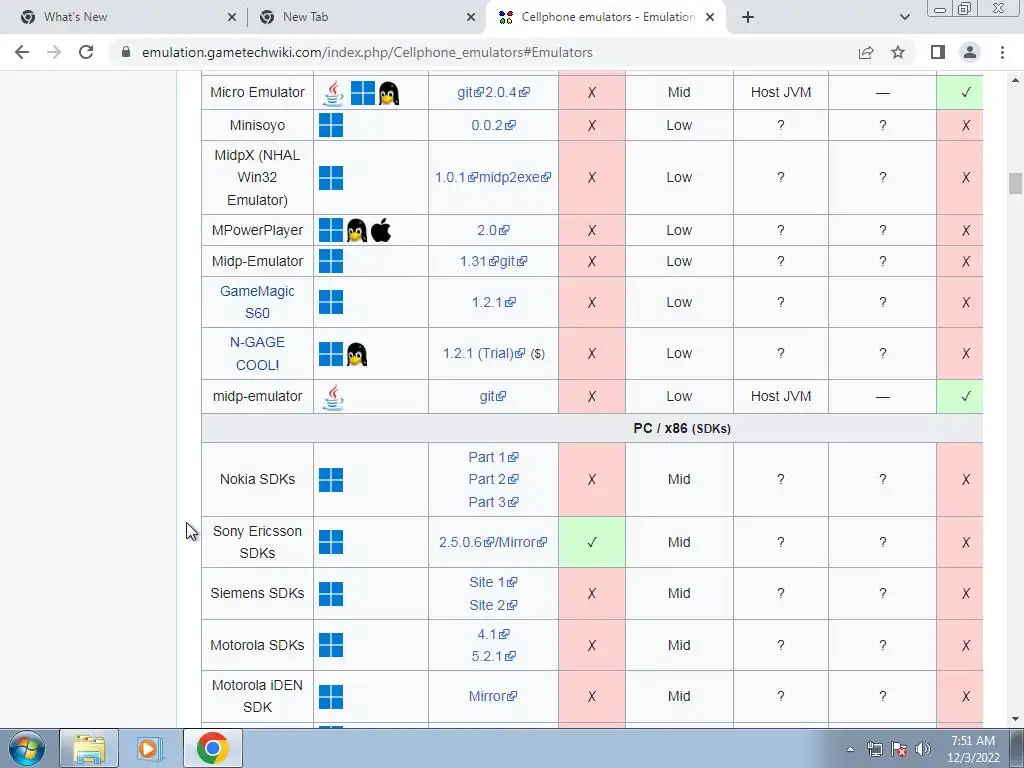Open the midp2exe link
Viewport: 1024px width, 768px height.
(515, 178)
